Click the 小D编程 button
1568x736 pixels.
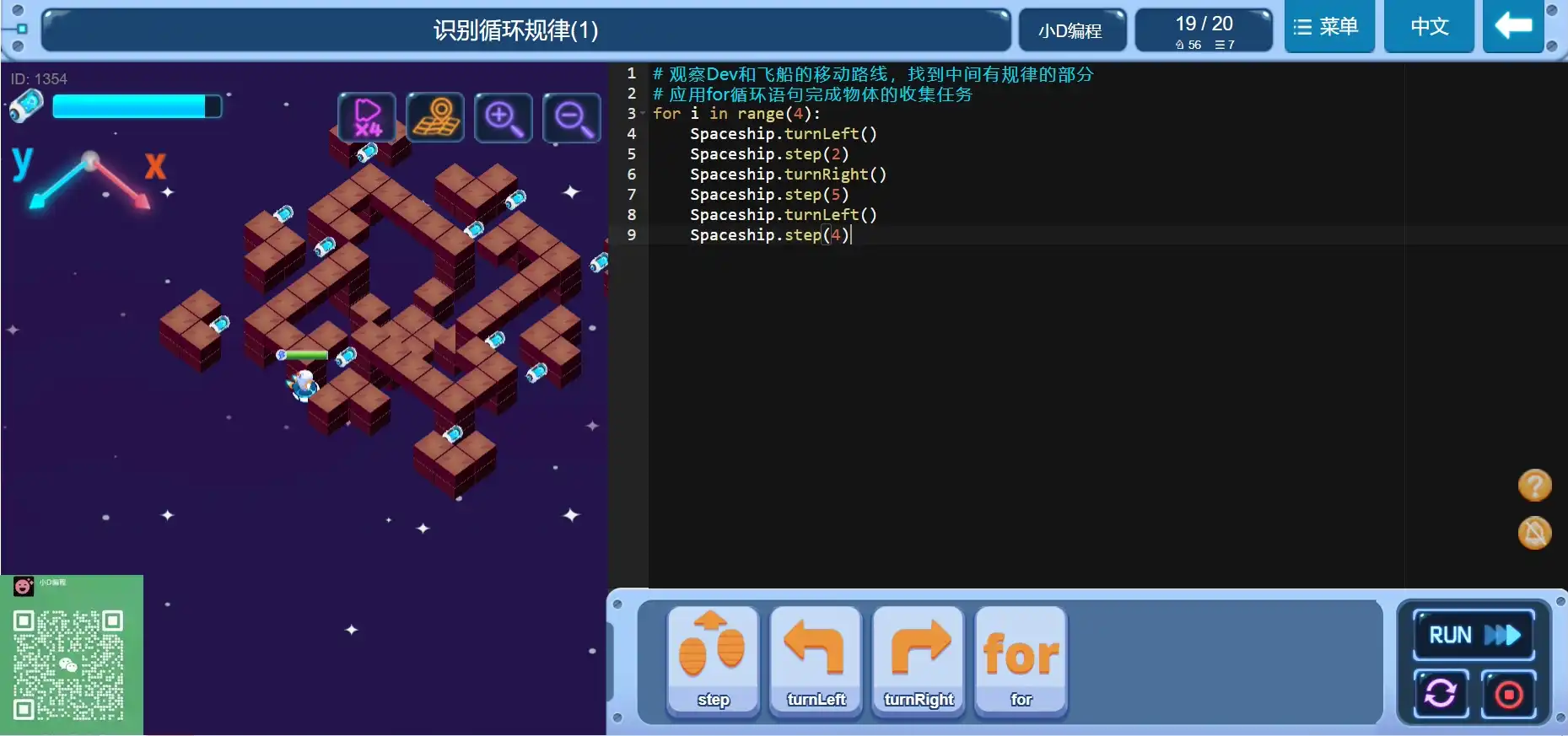pyautogui.click(x=1070, y=31)
